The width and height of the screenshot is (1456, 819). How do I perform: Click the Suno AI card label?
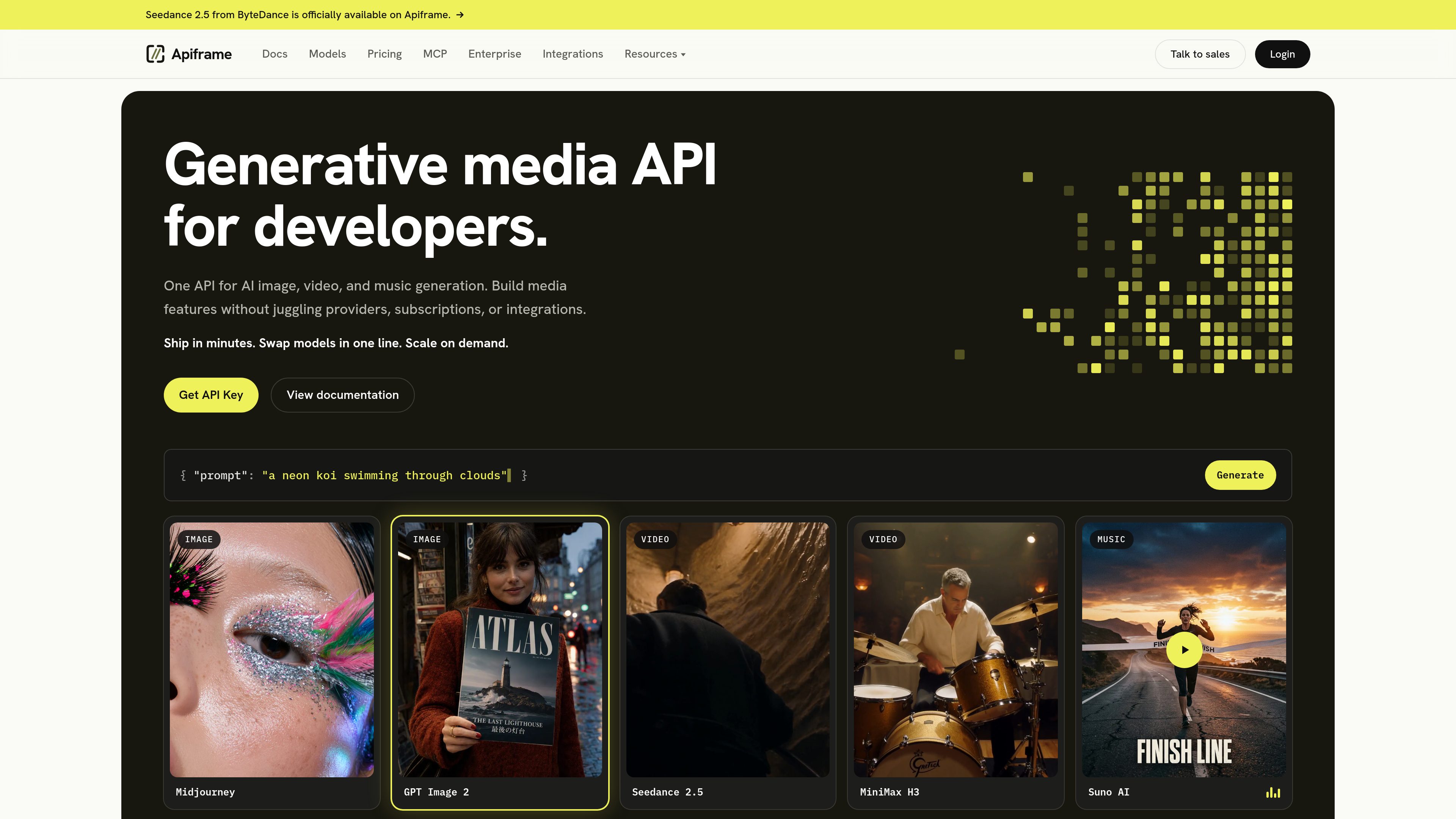(x=1109, y=792)
